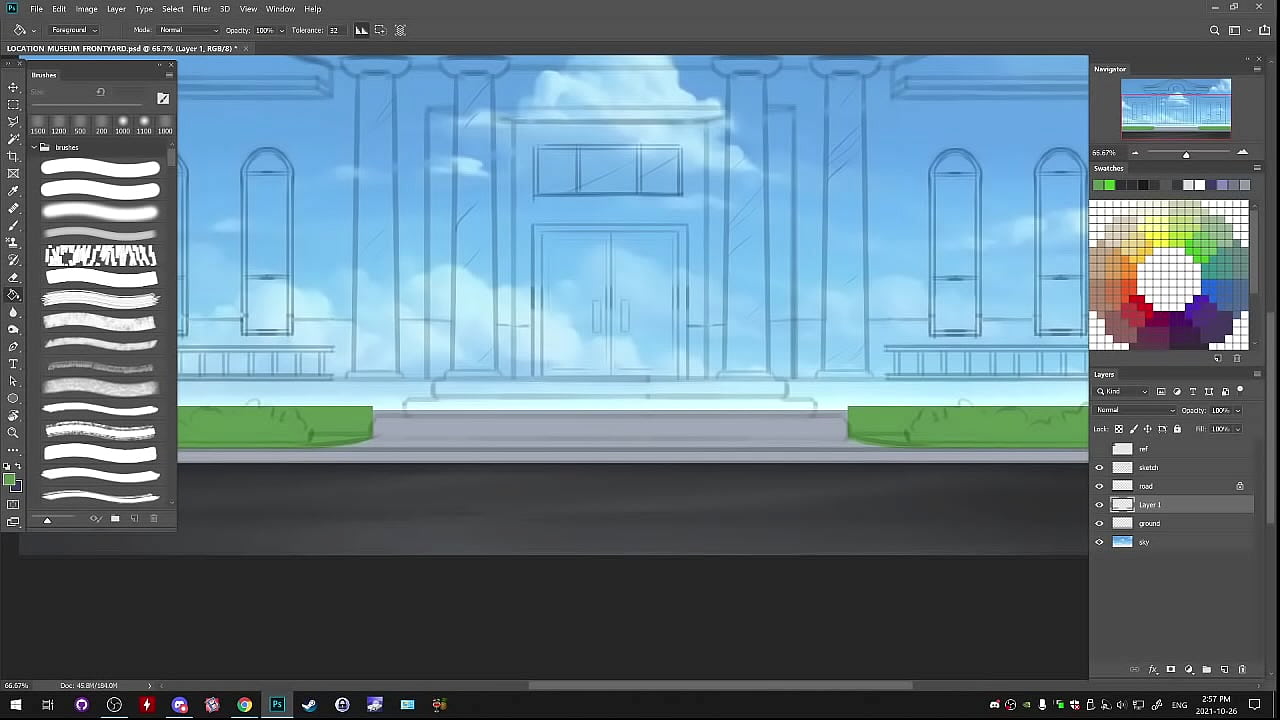Open the Layer menu
Screen dimensions: 1280x720
[x=116, y=9]
